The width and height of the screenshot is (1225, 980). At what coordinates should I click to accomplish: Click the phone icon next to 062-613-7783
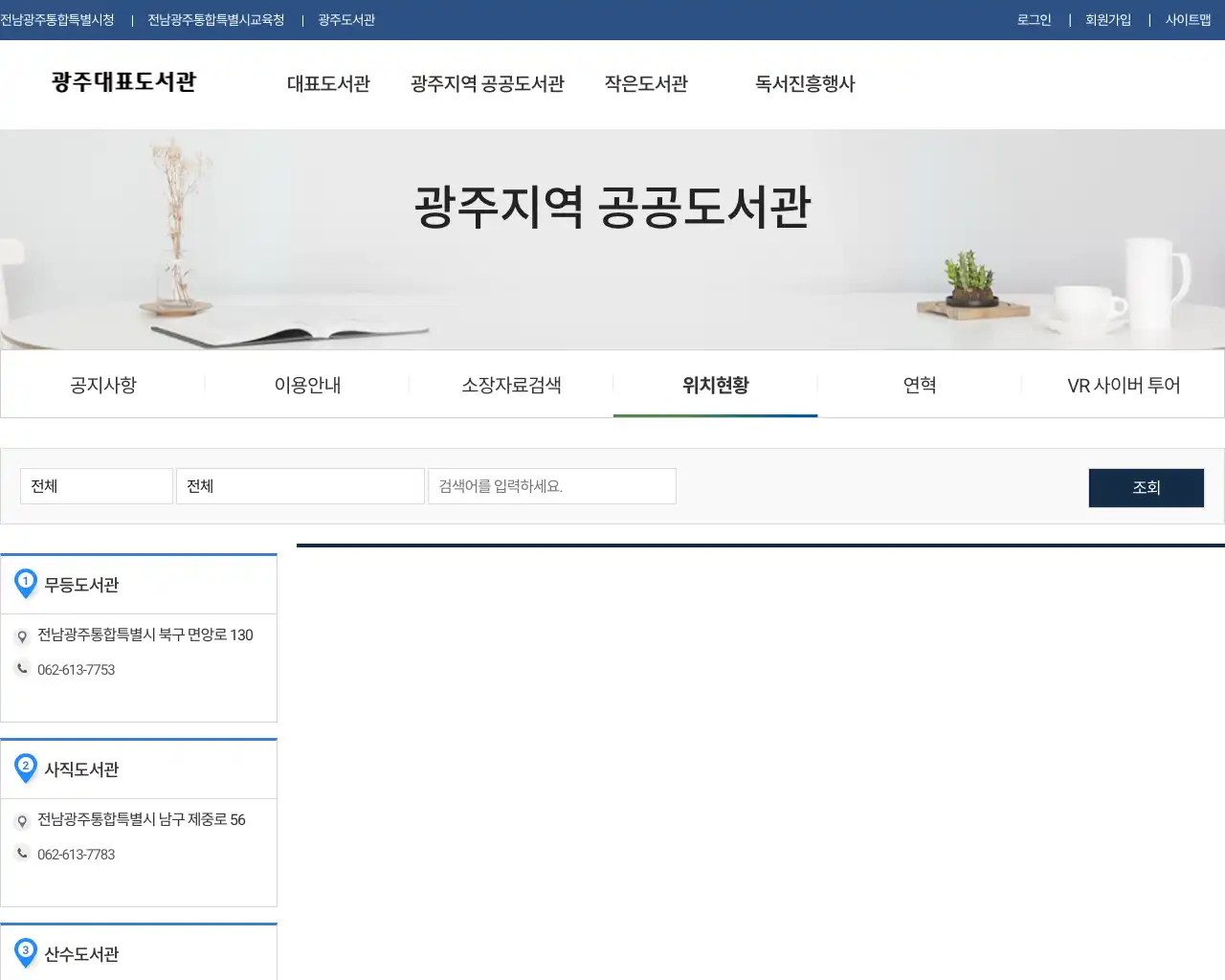[22, 854]
